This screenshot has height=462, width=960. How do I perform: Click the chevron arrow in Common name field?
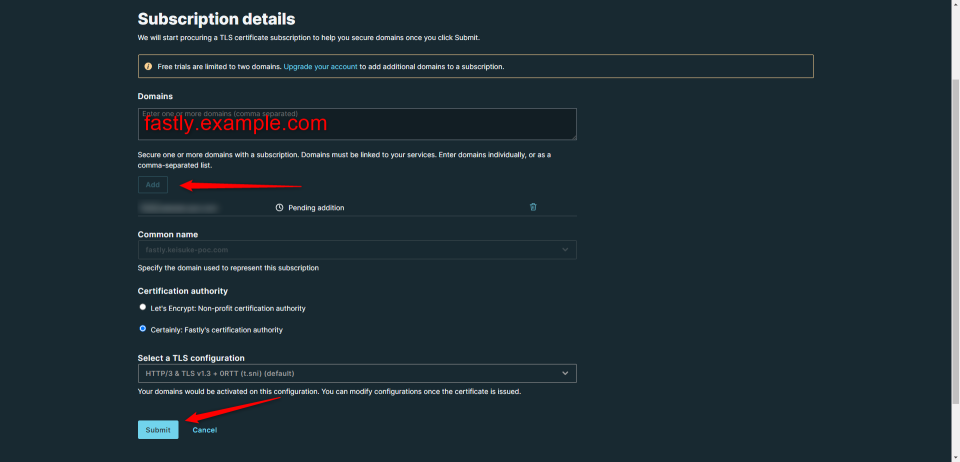[565, 250]
